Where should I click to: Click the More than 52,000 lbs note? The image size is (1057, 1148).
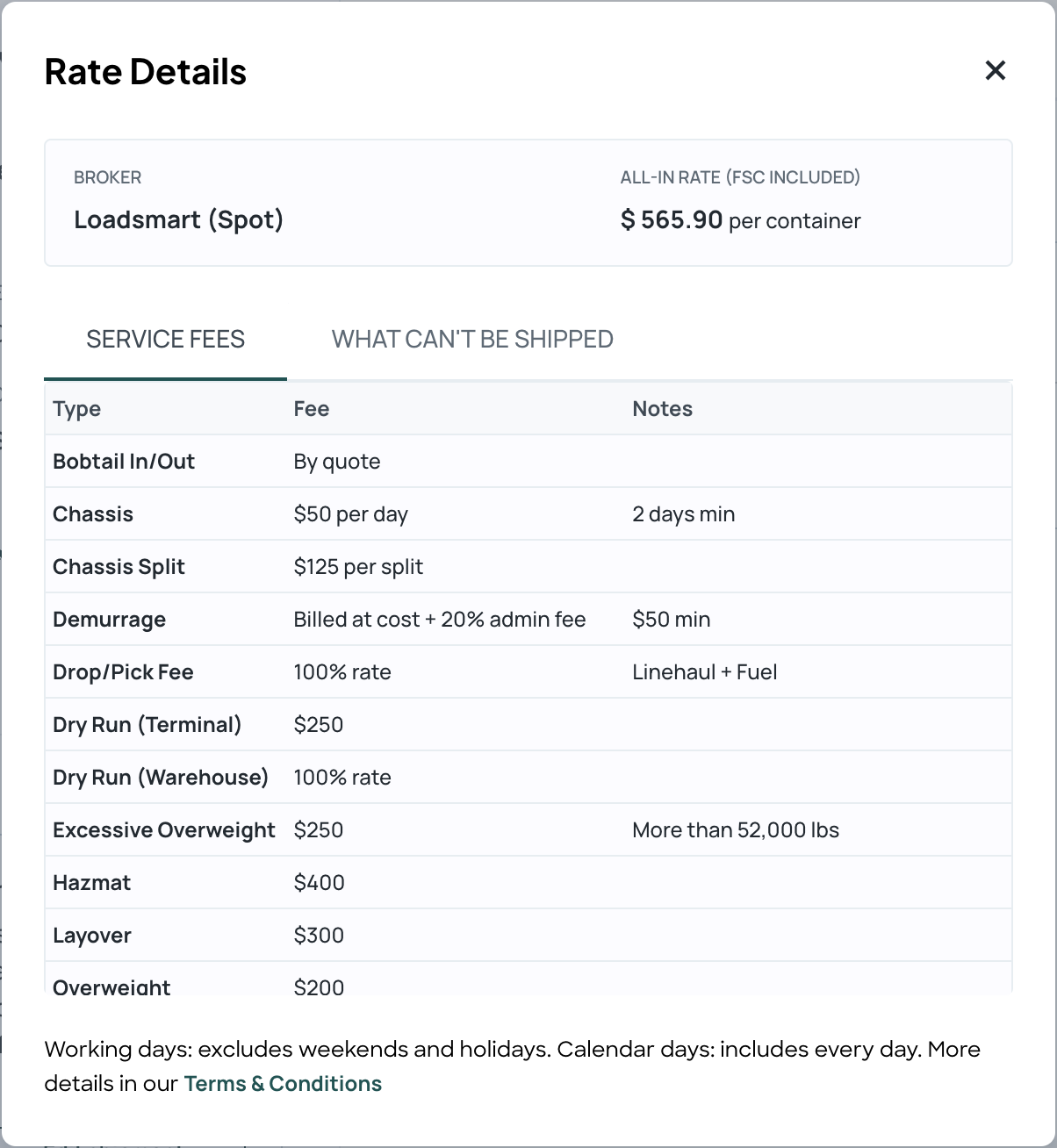pyautogui.click(x=735, y=830)
